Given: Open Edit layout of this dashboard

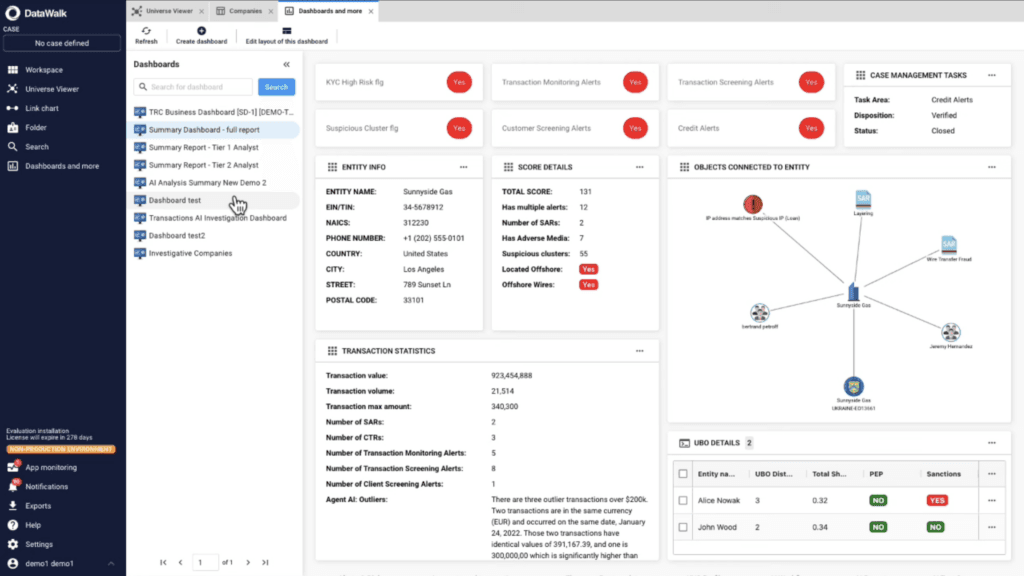Looking at the screenshot, I should click(x=286, y=31).
